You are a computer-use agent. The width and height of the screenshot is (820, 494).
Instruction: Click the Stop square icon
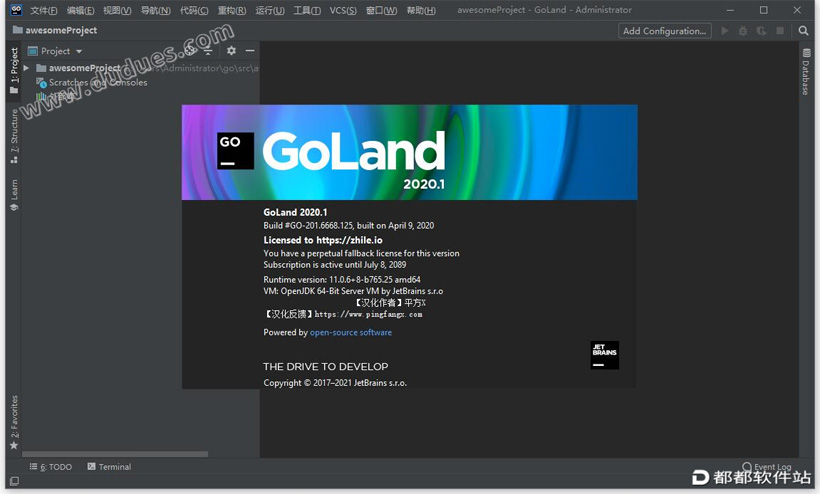[x=780, y=31]
